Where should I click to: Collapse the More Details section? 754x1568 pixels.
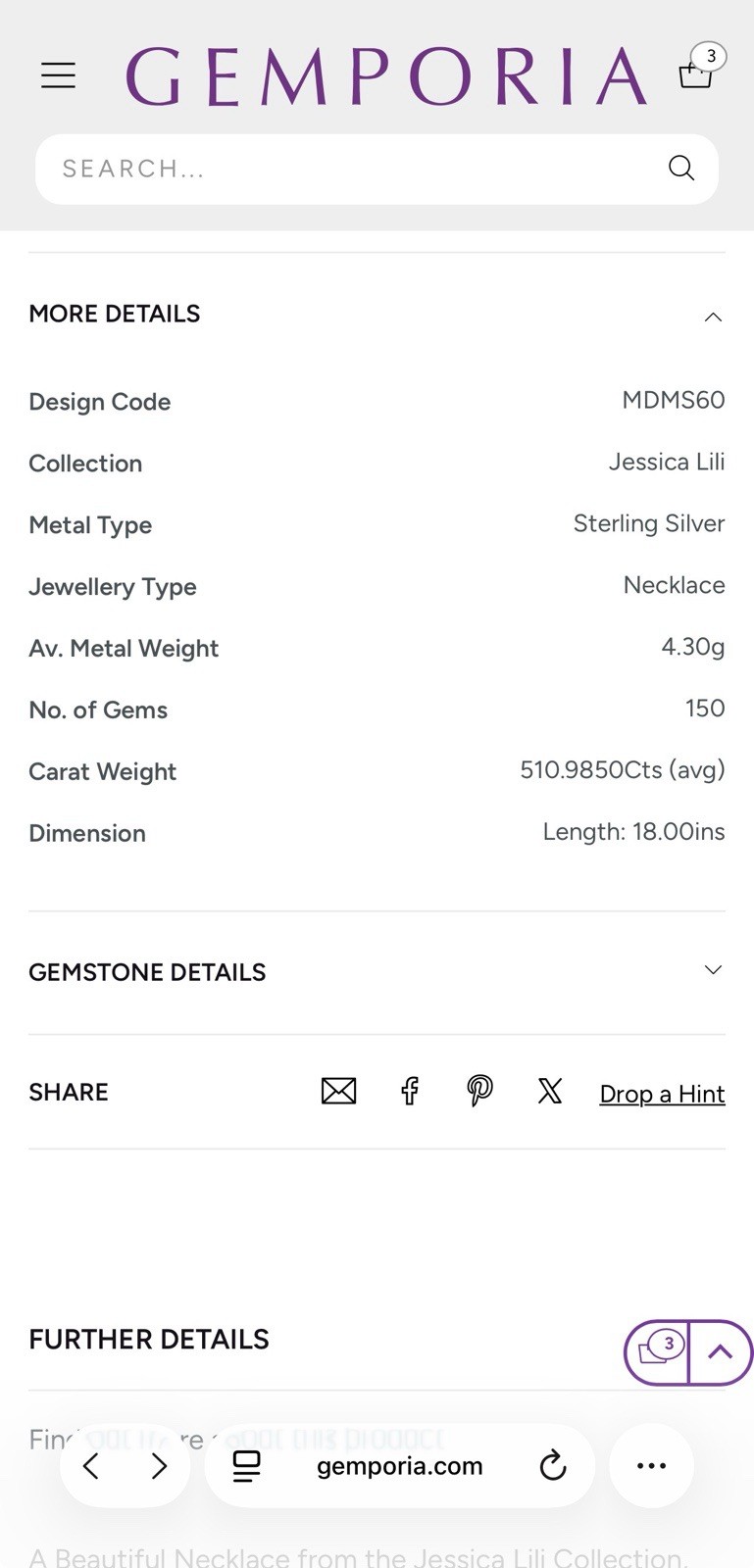coord(377,315)
